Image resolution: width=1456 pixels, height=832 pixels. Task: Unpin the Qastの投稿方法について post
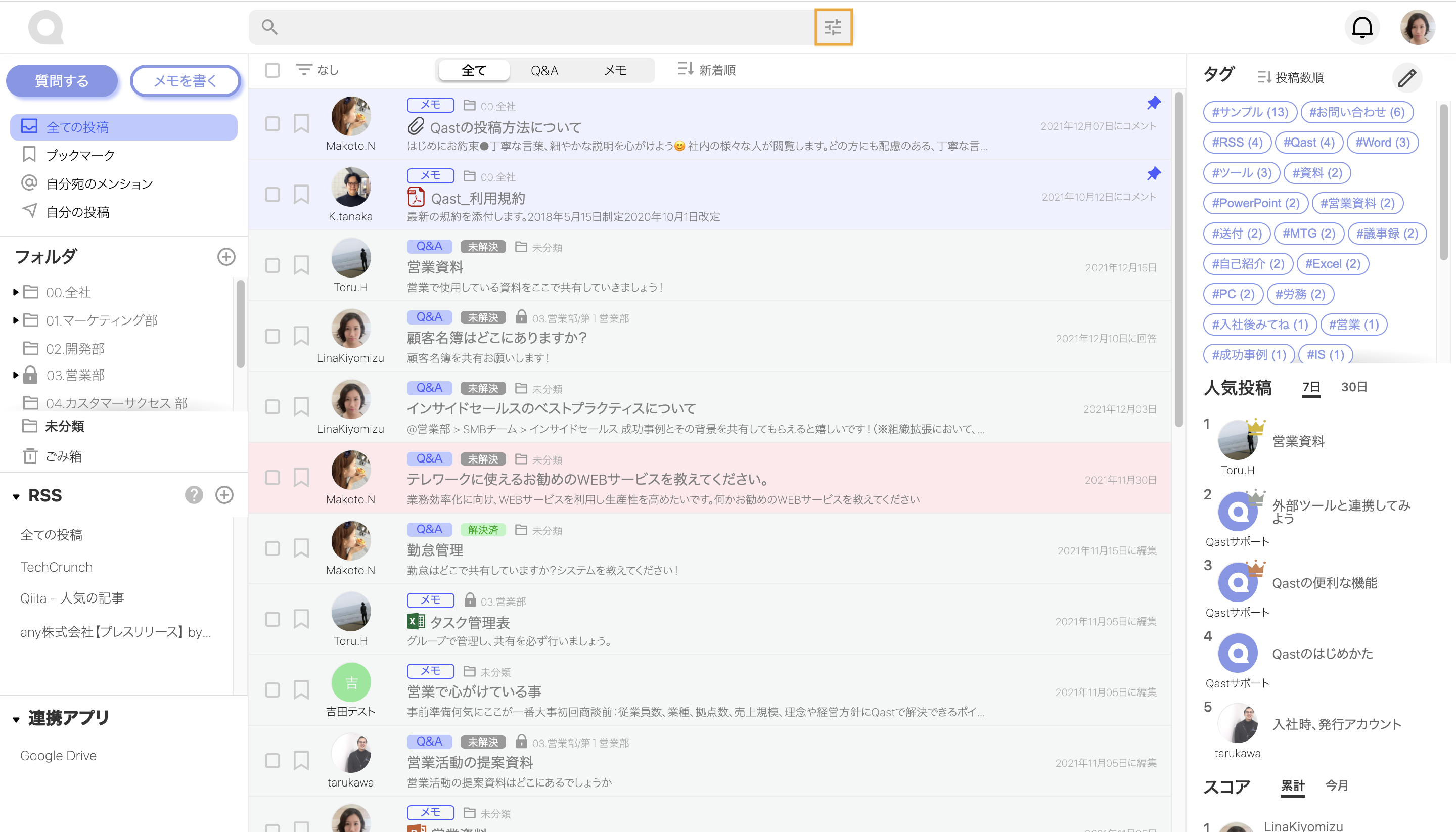pos(1154,103)
